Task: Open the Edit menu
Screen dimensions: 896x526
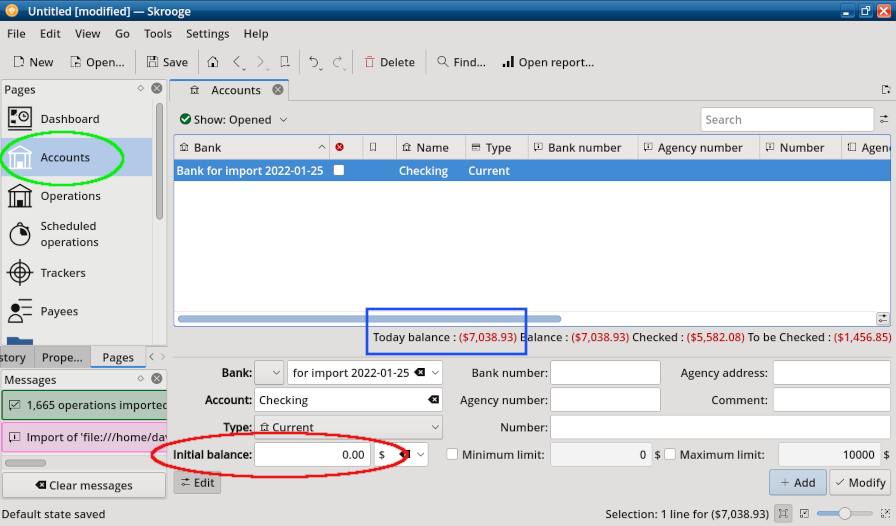Action: pyautogui.click(x=50, y=34)
